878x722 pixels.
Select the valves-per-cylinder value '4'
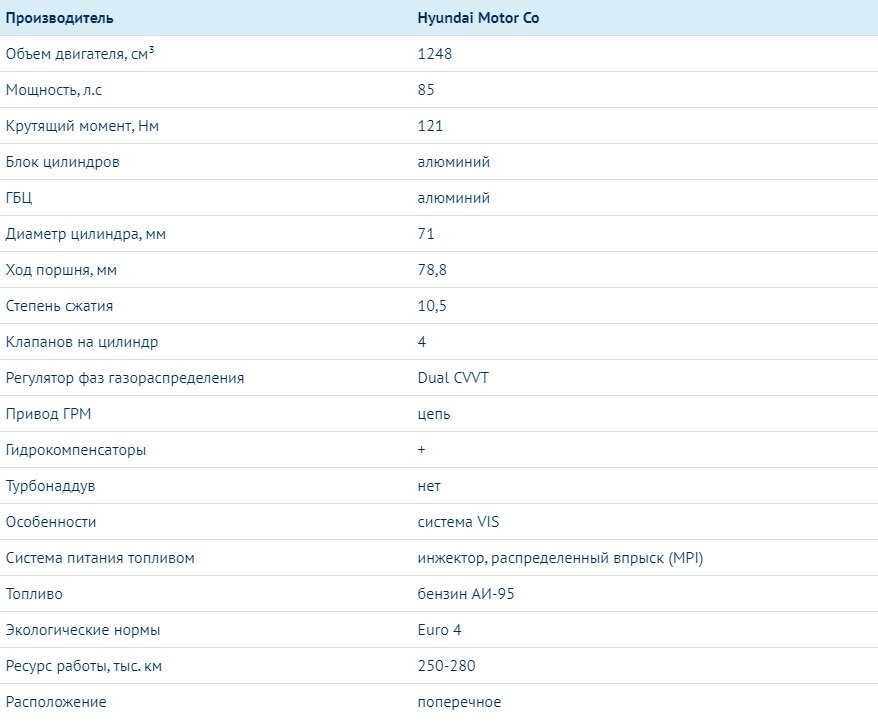(422, 342)
